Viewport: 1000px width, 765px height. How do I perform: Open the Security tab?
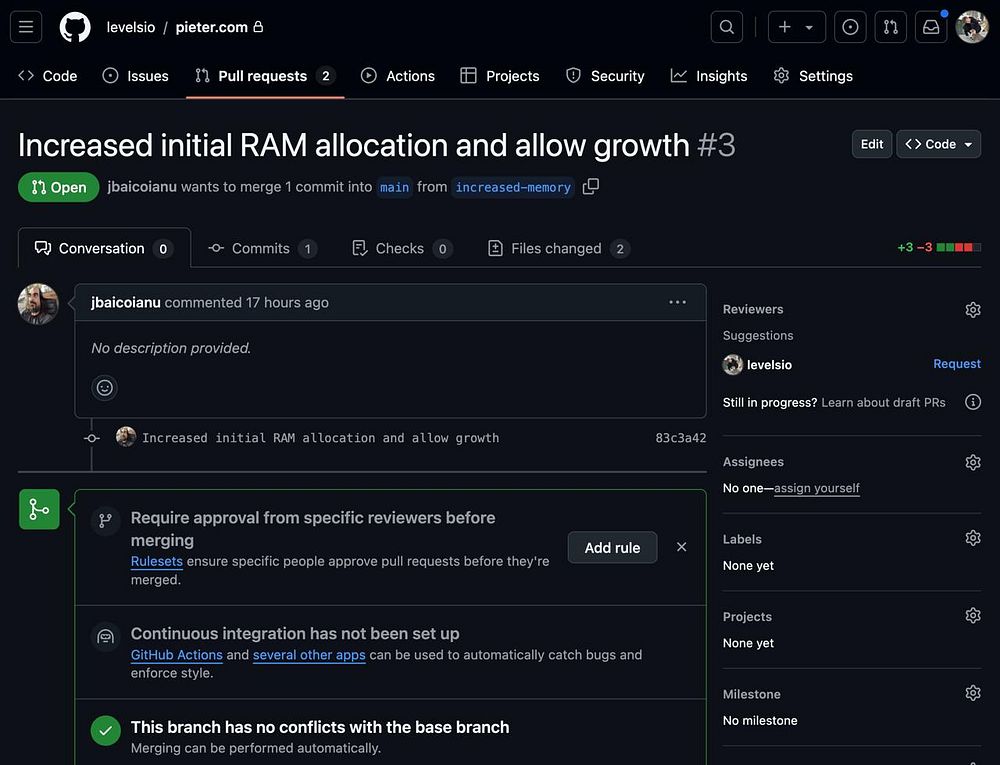pos(605,76)
